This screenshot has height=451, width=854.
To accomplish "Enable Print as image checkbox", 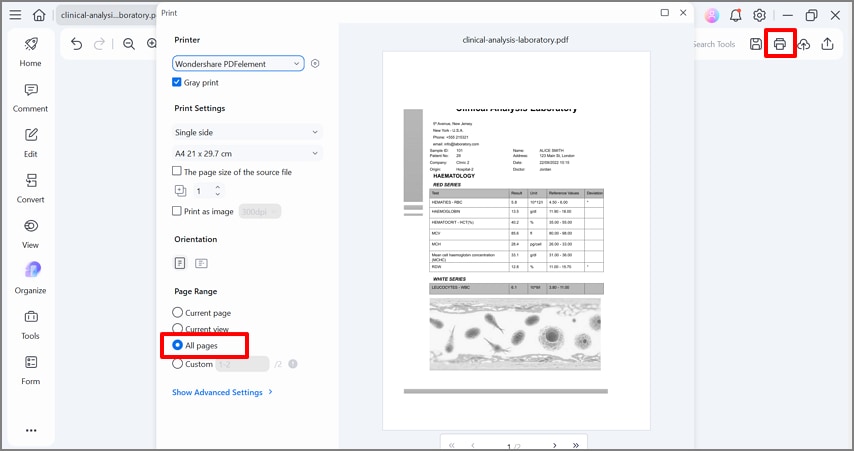I will pyautogui.click(x=176, y=211).
